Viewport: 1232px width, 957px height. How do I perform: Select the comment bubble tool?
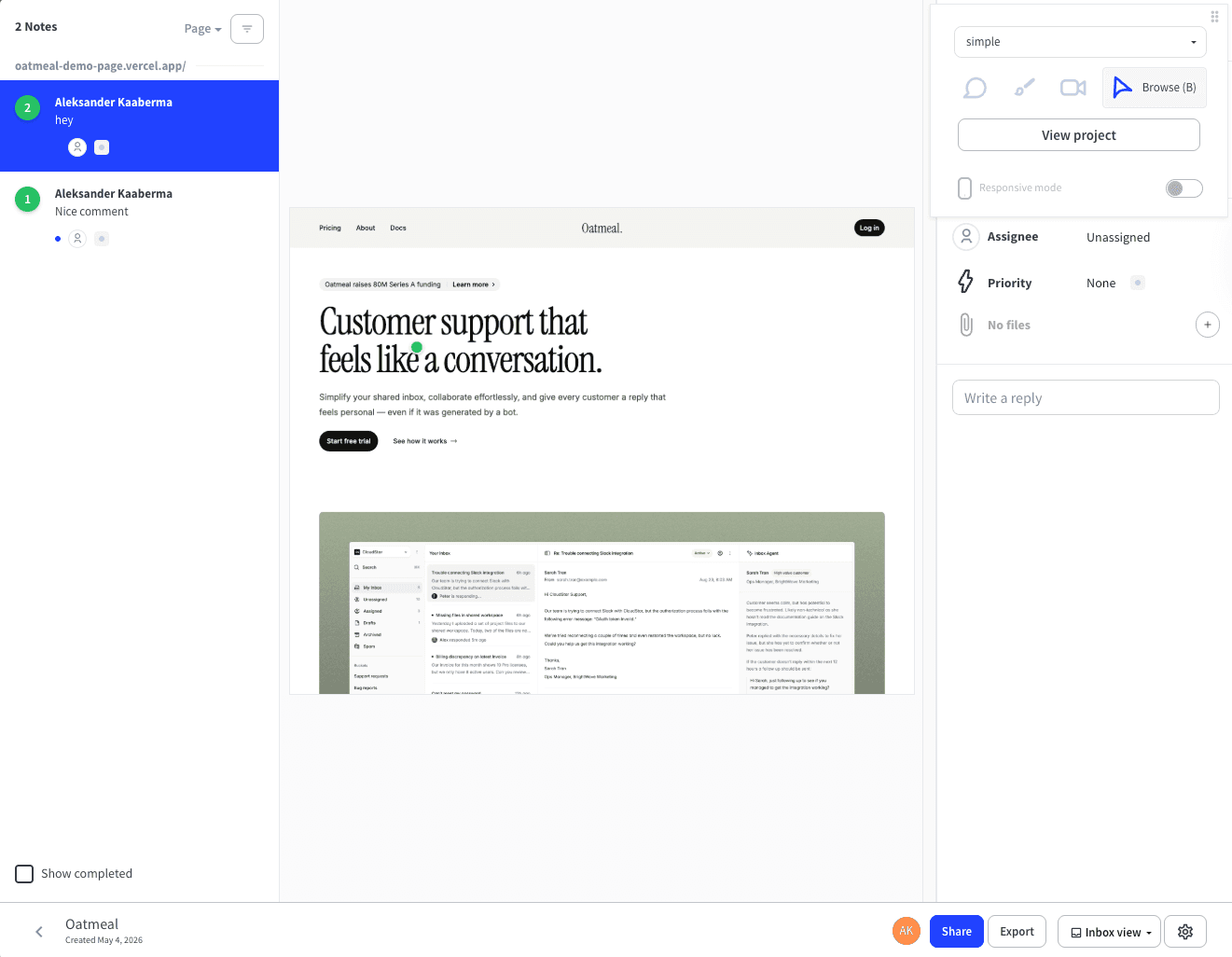(x=975, y=88)
